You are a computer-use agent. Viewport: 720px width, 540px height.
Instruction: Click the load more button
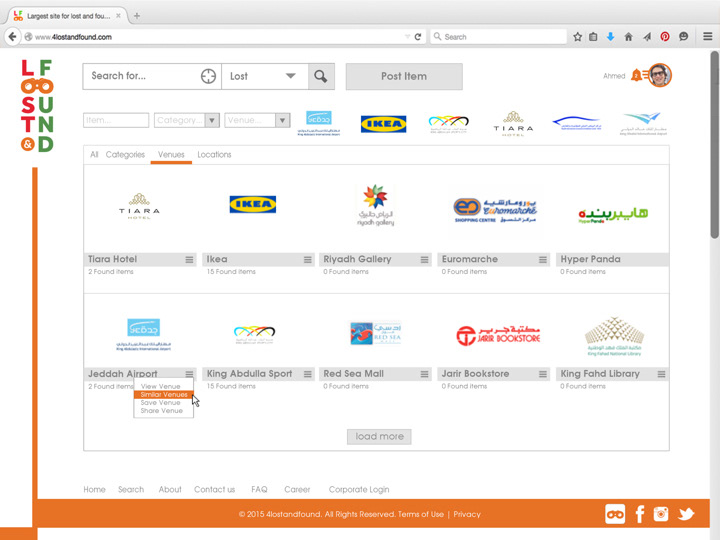click(379, 436)
